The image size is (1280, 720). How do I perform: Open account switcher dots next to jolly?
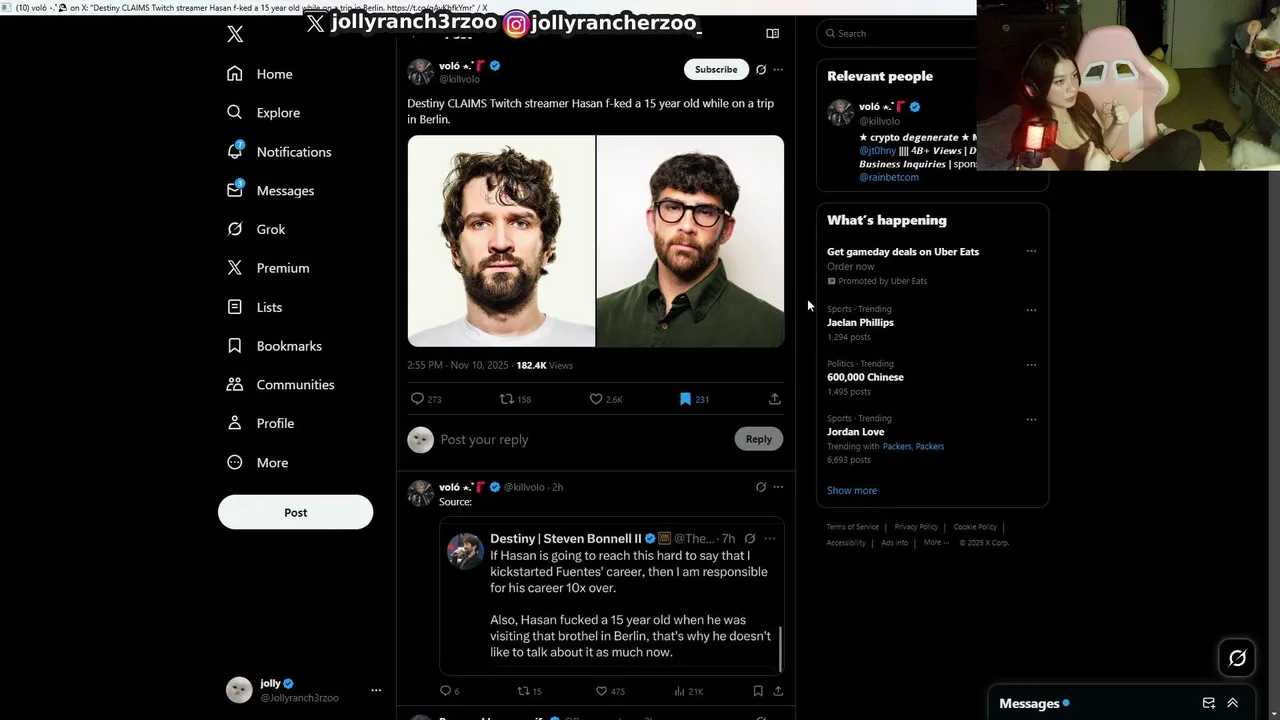pyautogui.click(x=376, y=690)
